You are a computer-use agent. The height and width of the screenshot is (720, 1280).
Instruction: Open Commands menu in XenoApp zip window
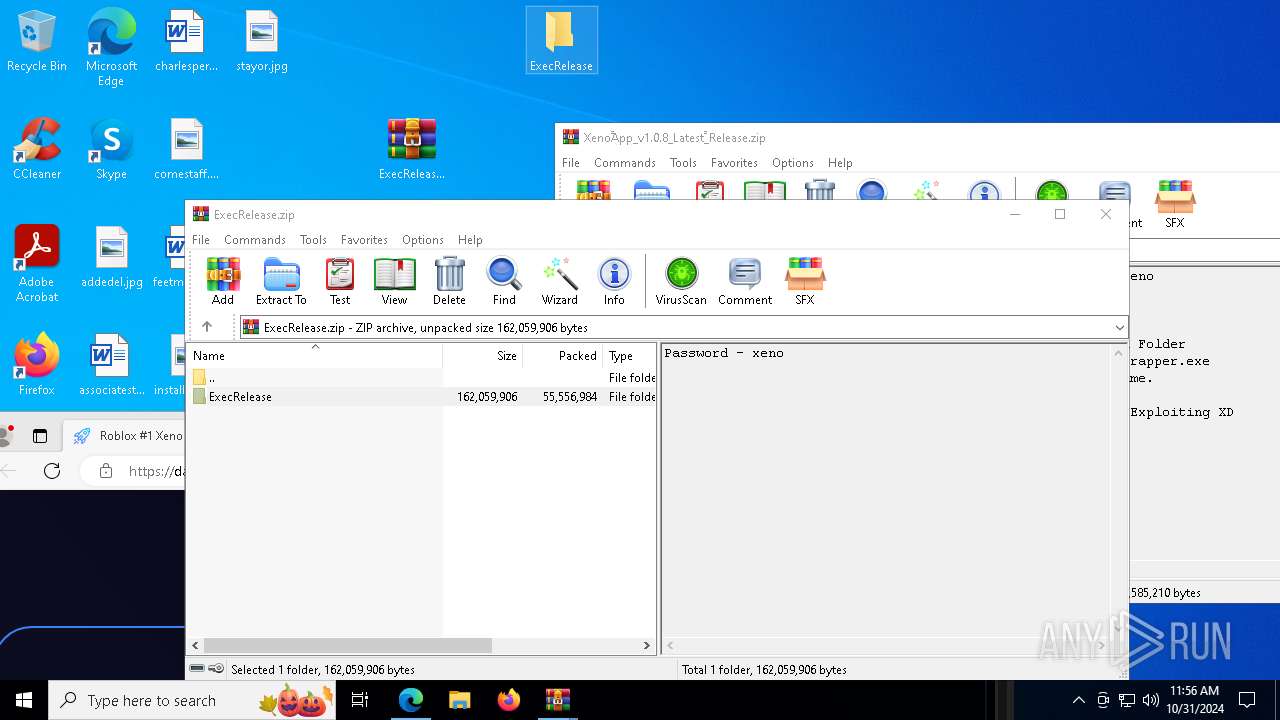click(625, 163)
